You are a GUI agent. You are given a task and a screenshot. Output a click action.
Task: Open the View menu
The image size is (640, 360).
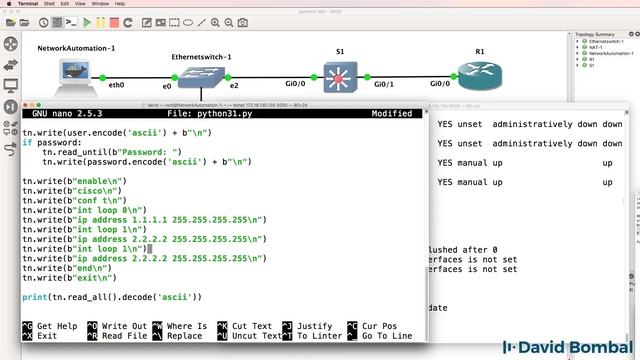coord(80,4)
